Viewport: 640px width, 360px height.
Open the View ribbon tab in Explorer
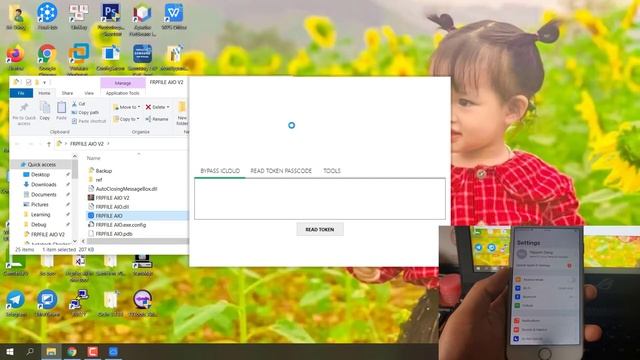pos(89,93)
